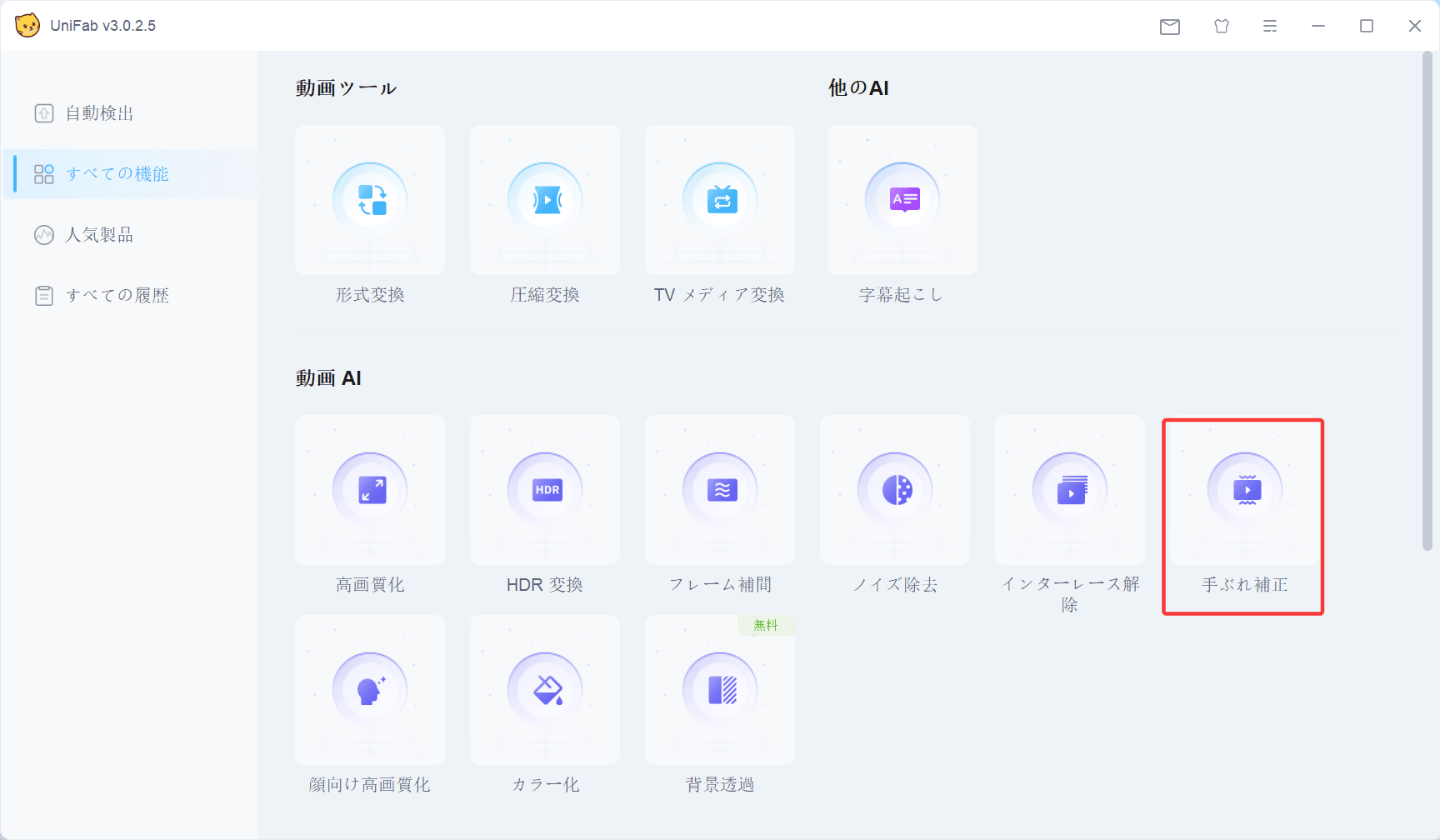Open the HDR 変換 tool icon
The height and width of the screenshot is (840, 1440).
(x=545, y=490)
